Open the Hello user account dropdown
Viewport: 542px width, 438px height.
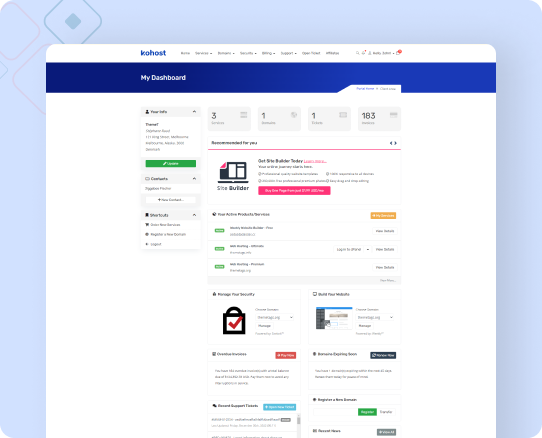point(381,53)
